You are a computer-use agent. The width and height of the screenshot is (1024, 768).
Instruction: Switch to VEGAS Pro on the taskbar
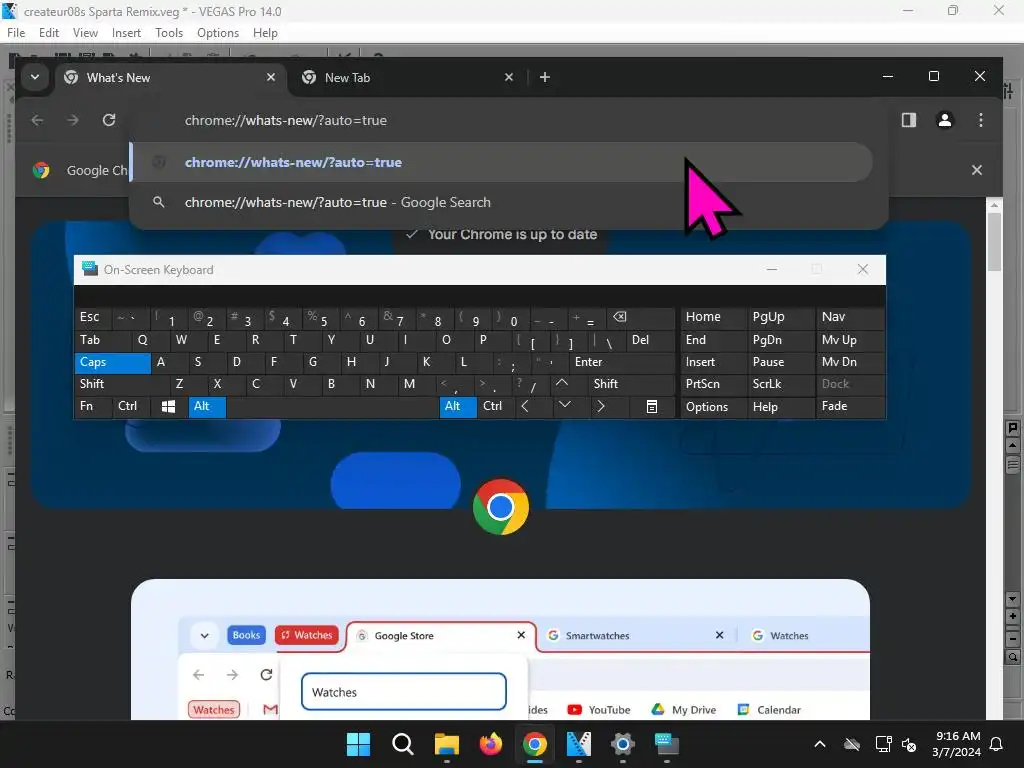(579, 744)
